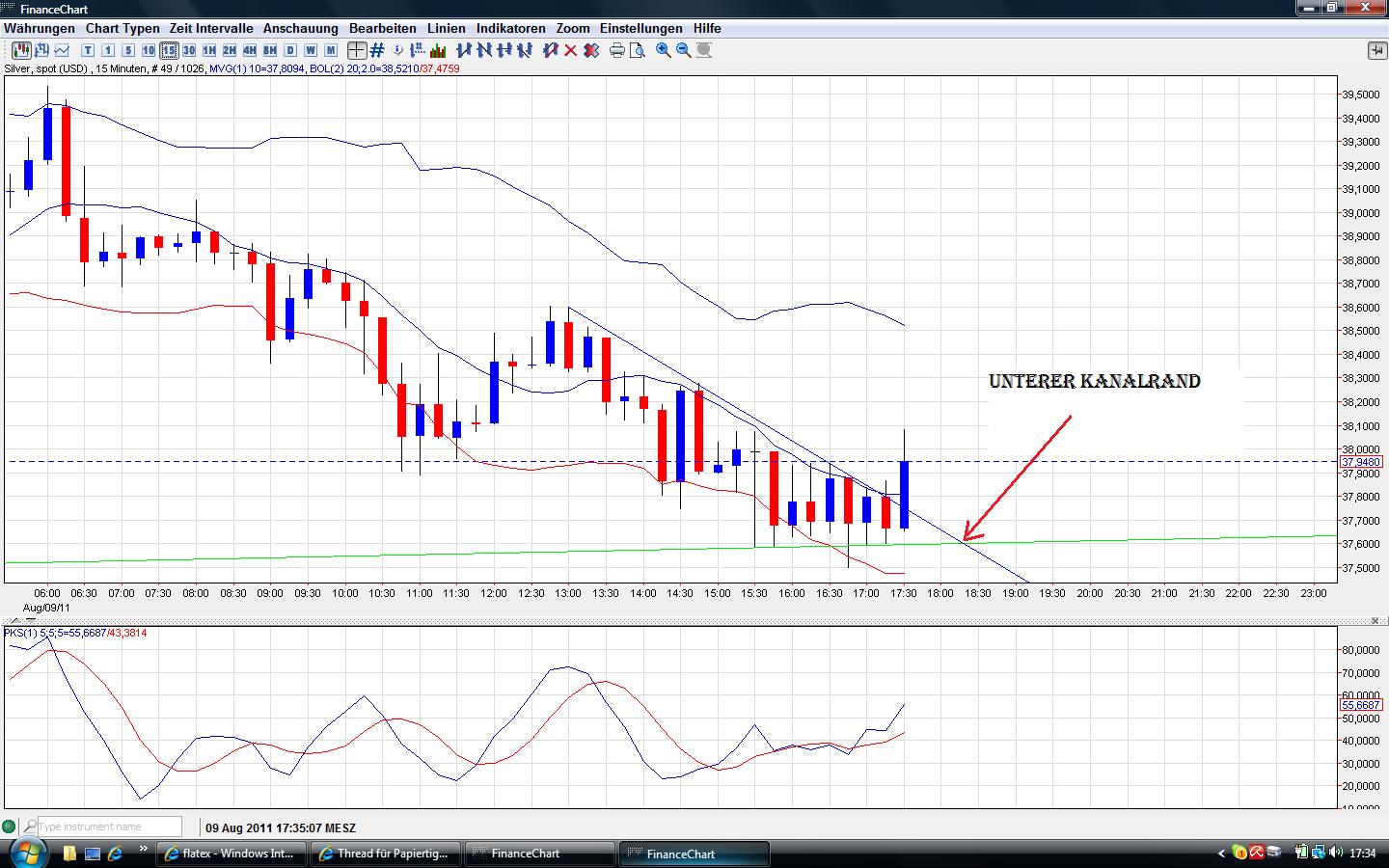Open the Indikatoren menu
The image size is (1389, 868).
[x=511, y=29]
